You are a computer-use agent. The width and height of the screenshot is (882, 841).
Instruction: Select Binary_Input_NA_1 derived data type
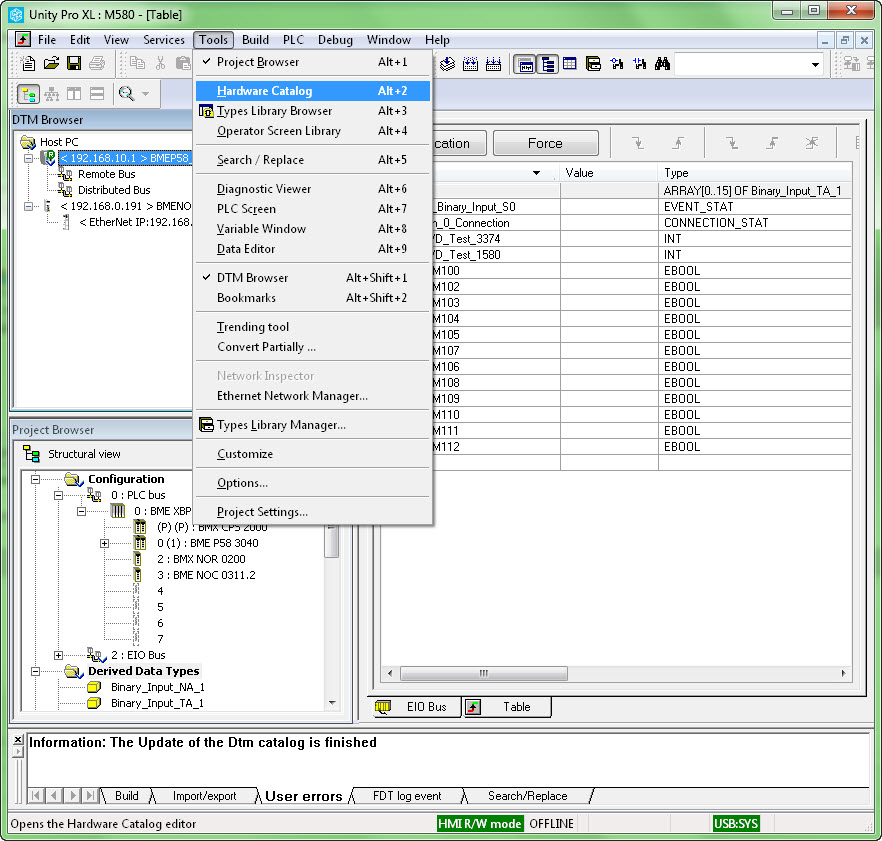click(158, 687)
